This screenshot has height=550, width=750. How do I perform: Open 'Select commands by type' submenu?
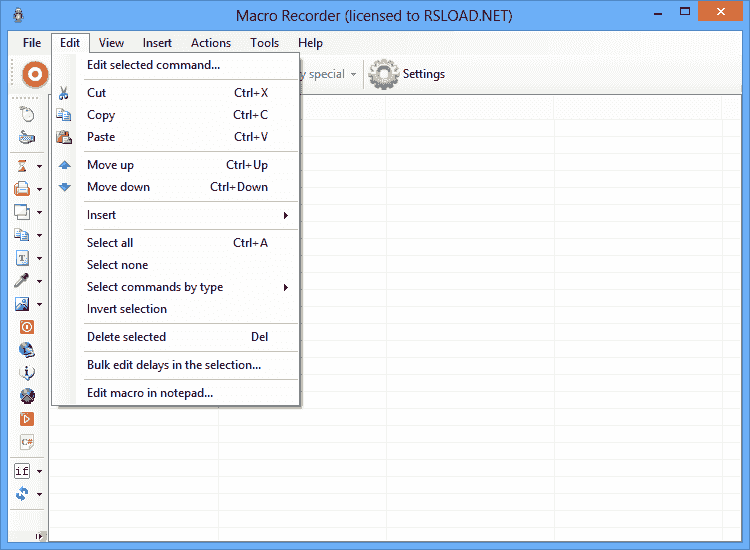pos(176,287)
